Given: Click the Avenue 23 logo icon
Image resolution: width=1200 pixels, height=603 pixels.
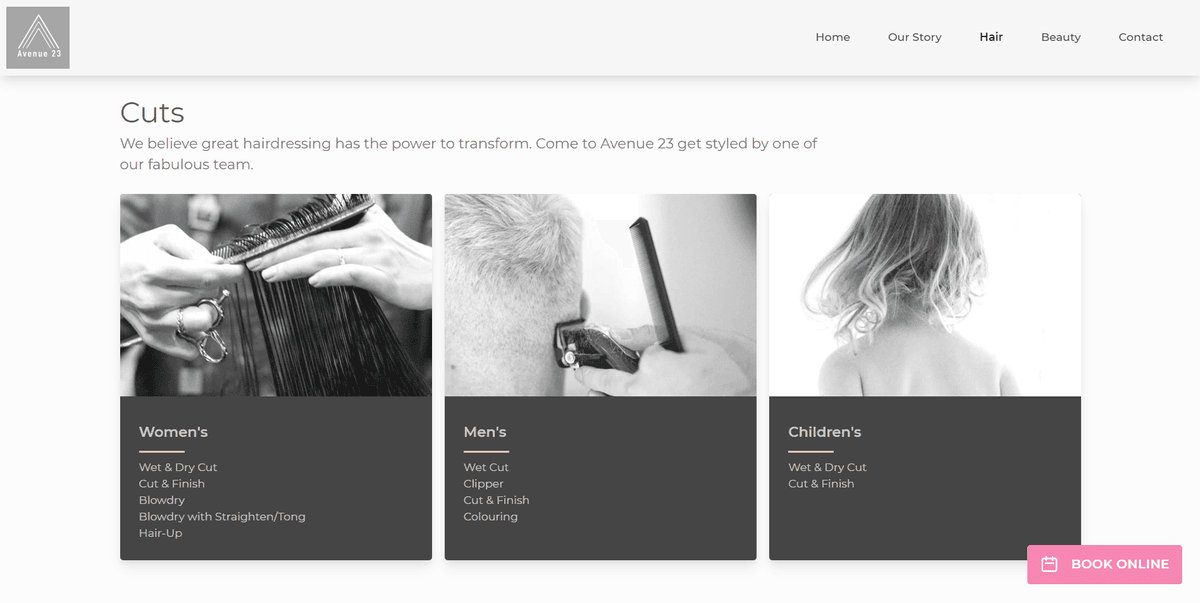Looking at the screenshot, I should (38, 37).
